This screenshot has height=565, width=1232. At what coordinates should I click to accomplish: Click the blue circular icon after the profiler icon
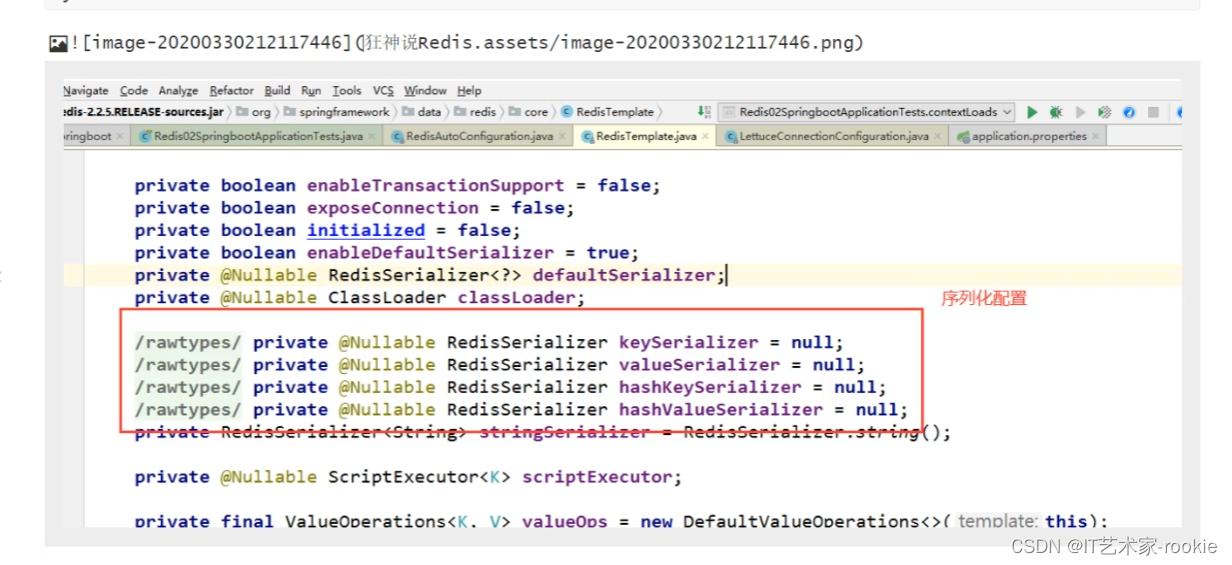[1129, 112]
